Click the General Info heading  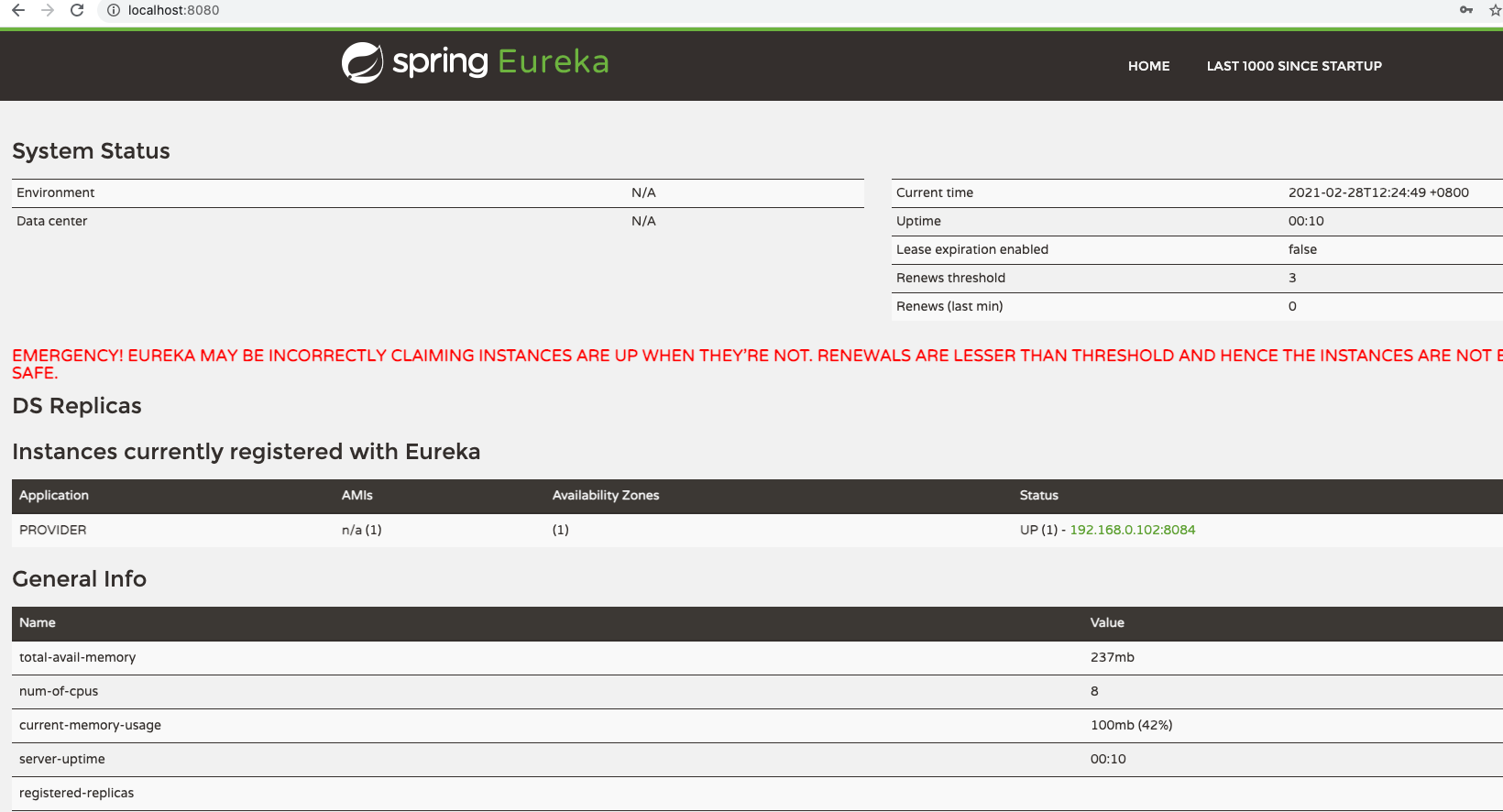pyautogui.click(x=80, y=579)
